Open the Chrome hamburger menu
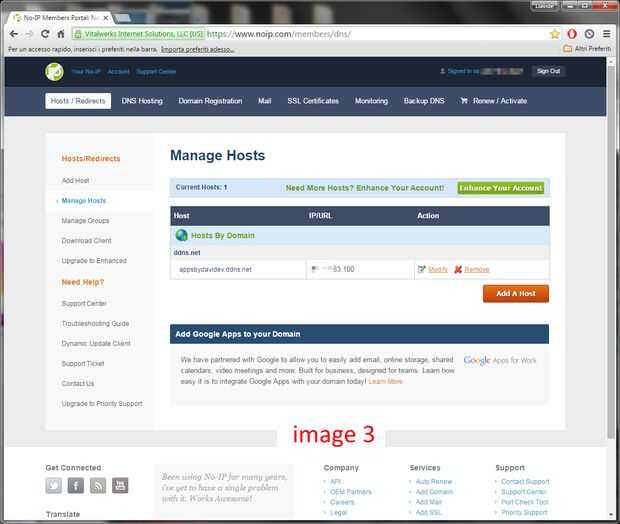The image size is (620, 524). 607,34
